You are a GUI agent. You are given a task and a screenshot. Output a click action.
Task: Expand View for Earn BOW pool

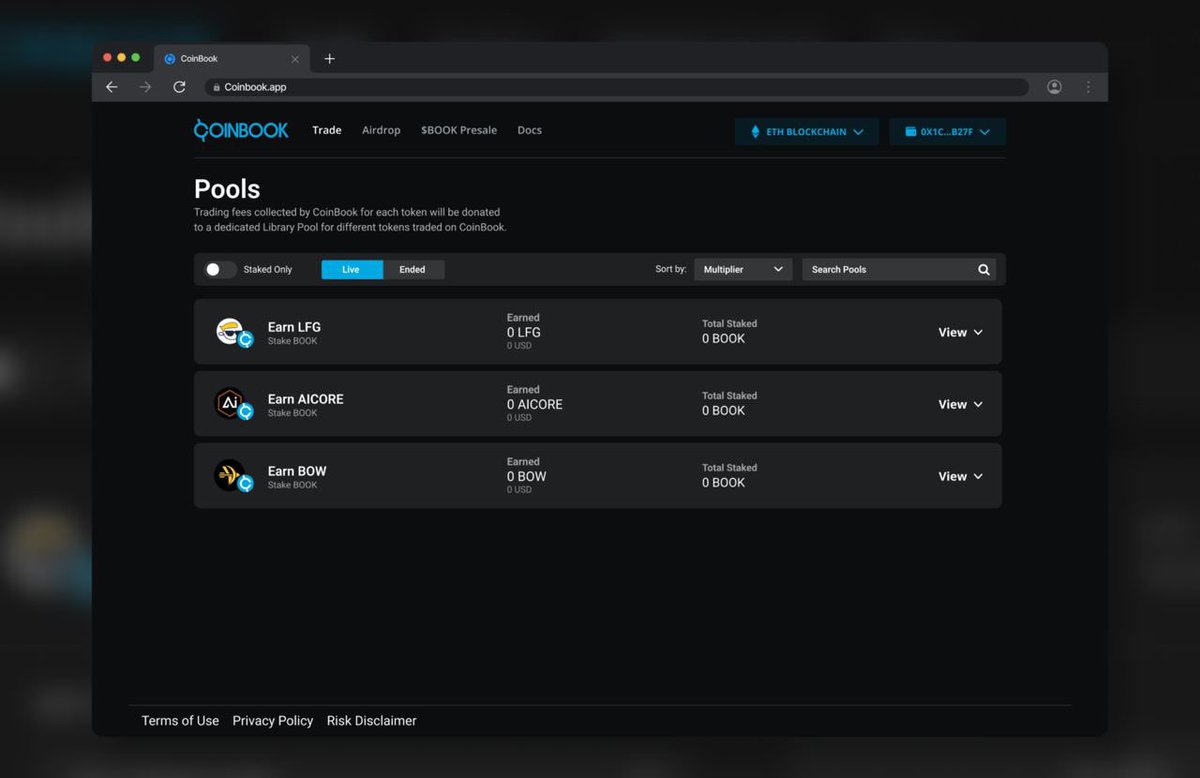click(960, 476)
